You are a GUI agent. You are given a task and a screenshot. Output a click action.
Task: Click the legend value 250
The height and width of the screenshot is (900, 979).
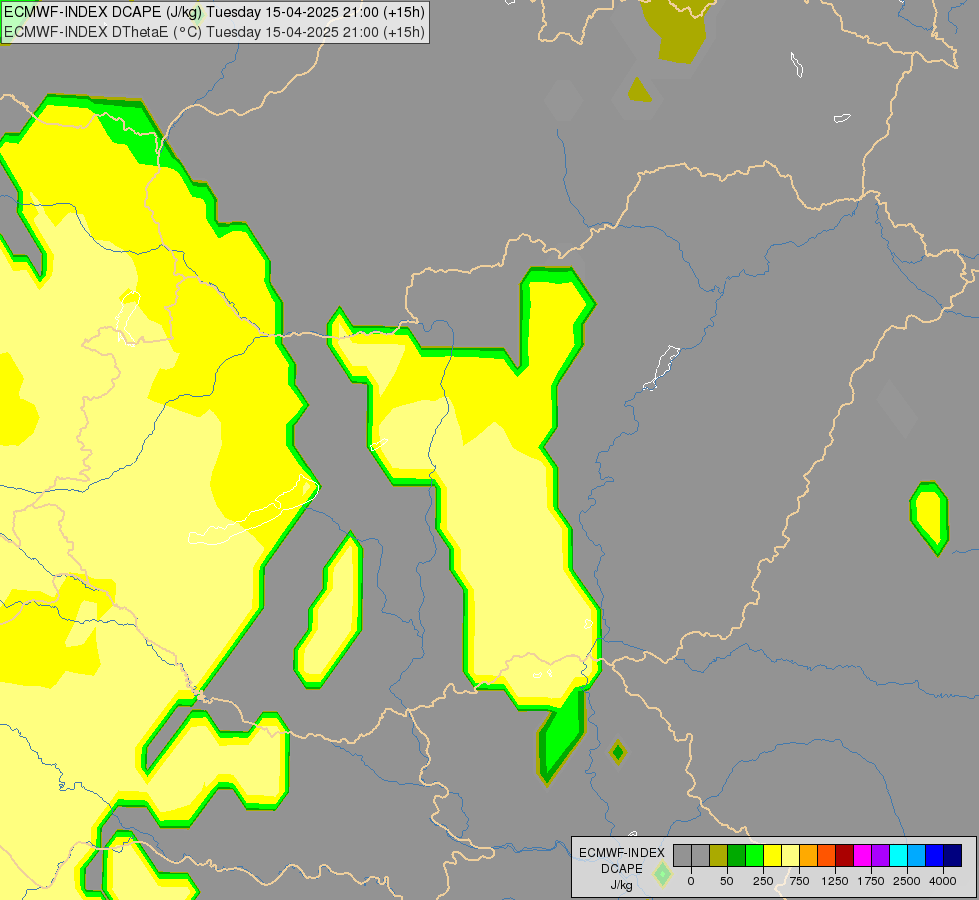(x=763, y=881)
